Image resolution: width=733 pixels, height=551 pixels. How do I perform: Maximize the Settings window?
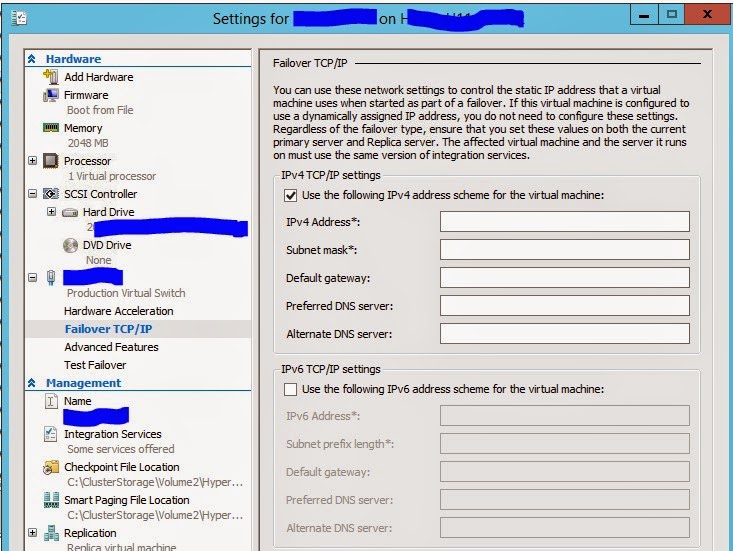click(672, 15)
